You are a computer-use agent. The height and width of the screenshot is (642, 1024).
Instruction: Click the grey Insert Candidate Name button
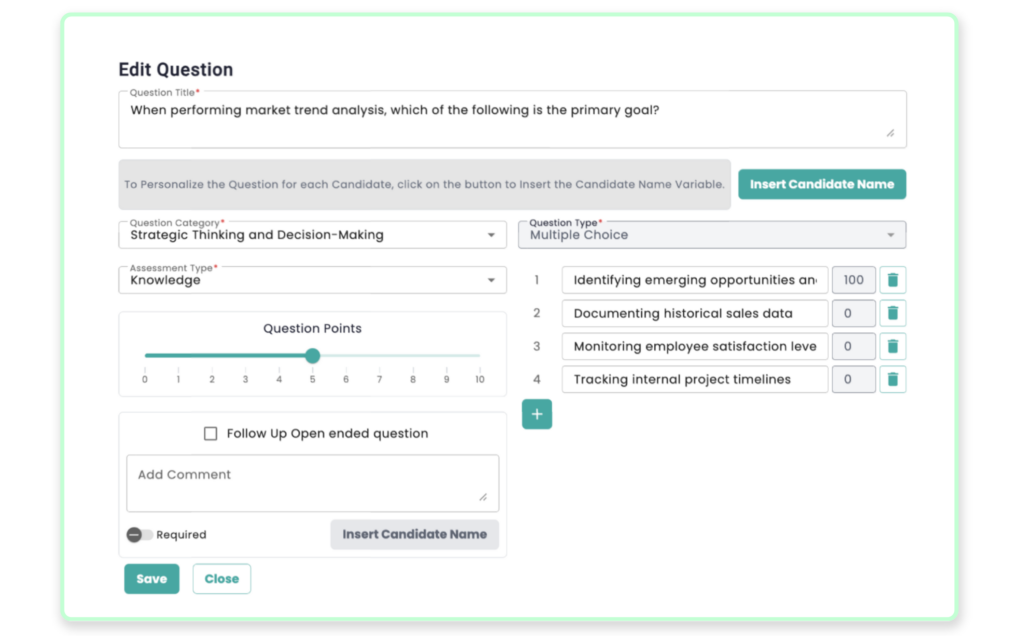[414, 534]
